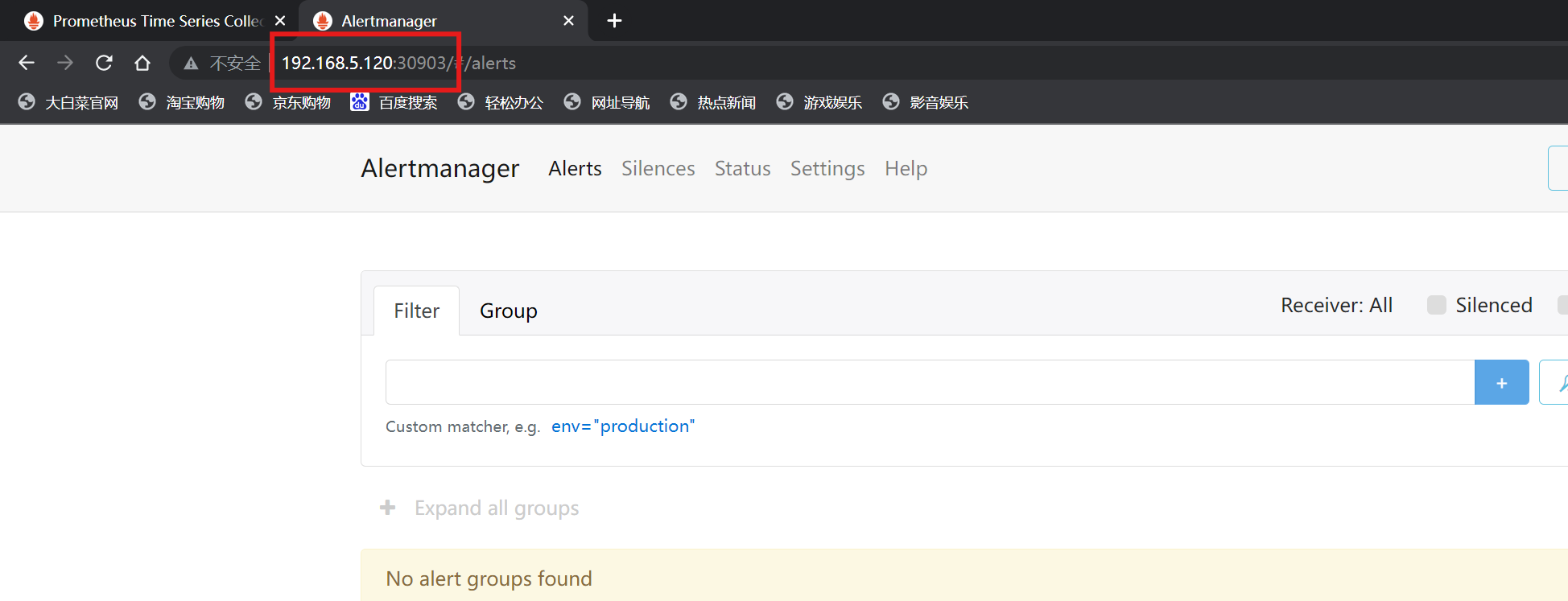Click the env="production" example matcher

(622, 426)
